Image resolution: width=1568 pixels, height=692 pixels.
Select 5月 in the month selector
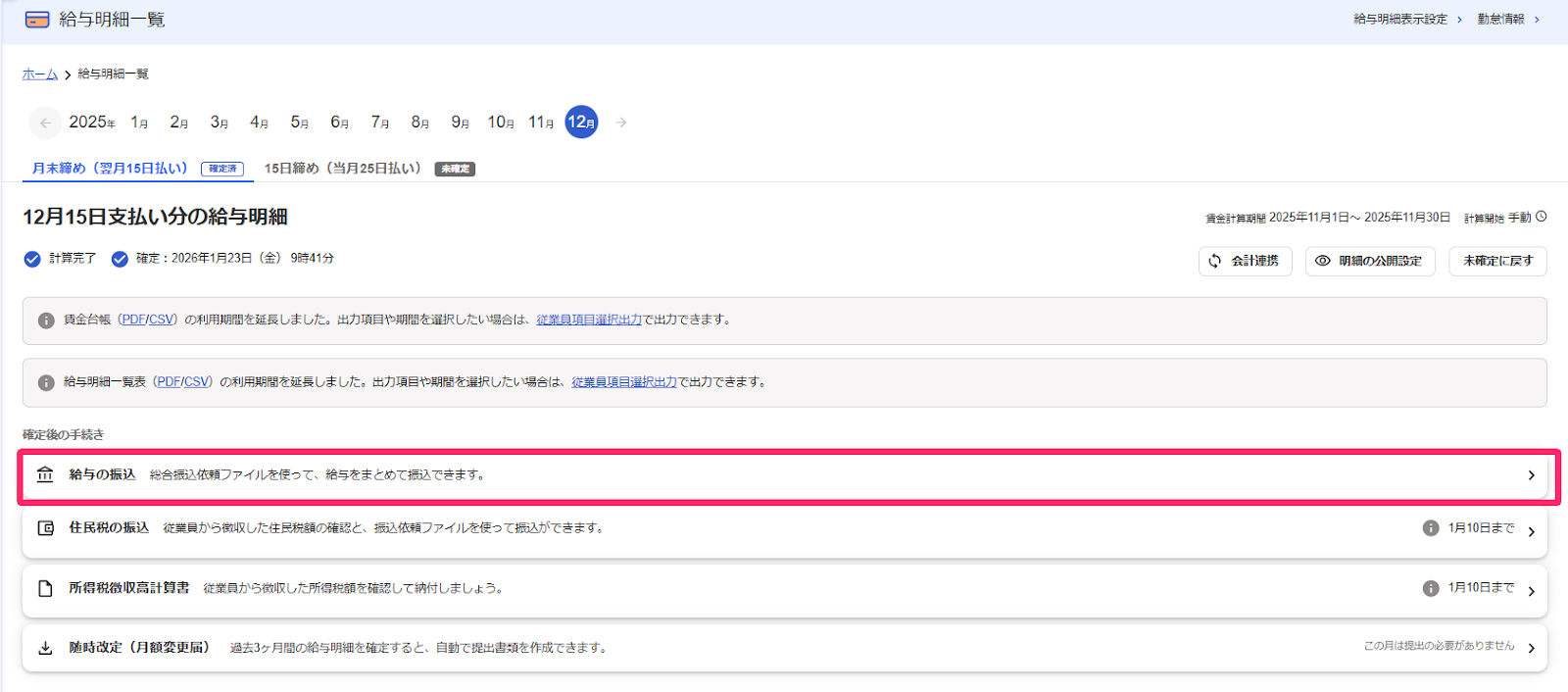pos(300,123)
